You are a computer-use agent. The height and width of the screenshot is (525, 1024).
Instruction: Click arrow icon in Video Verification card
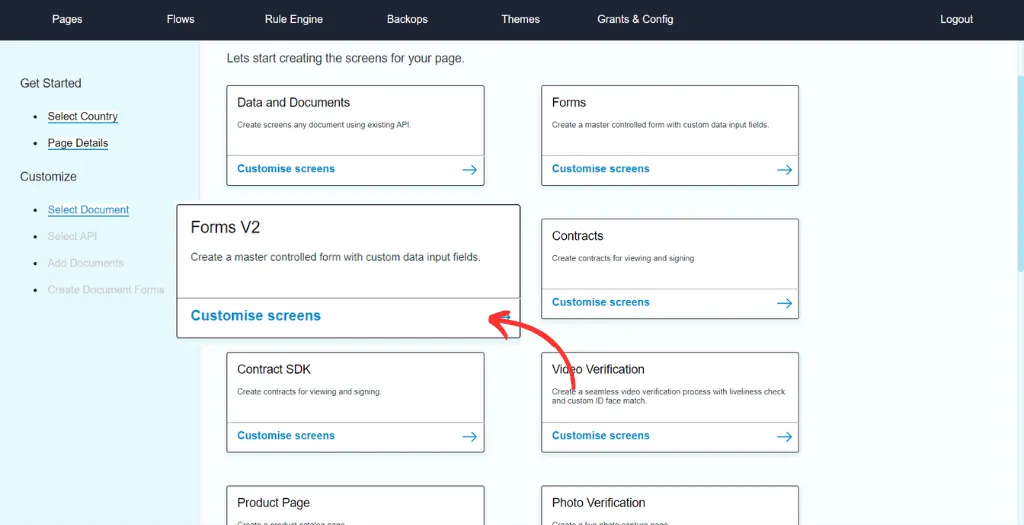[784, 437]
